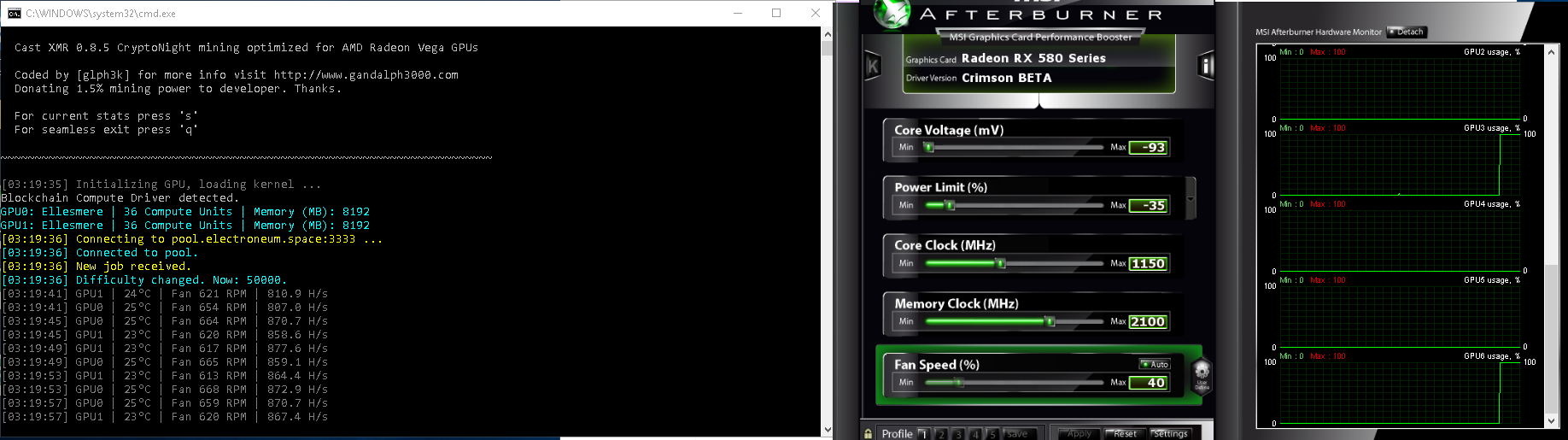
Task: Click the cmd window scrollbar down arrow
Action: 827,430
